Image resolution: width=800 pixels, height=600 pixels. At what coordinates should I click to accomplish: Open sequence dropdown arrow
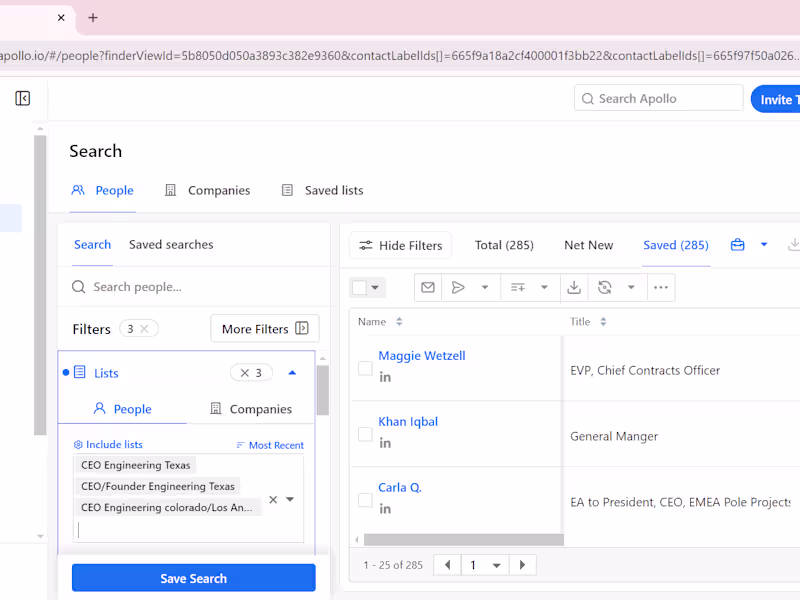pyautogui.click(x=485, y=287)
